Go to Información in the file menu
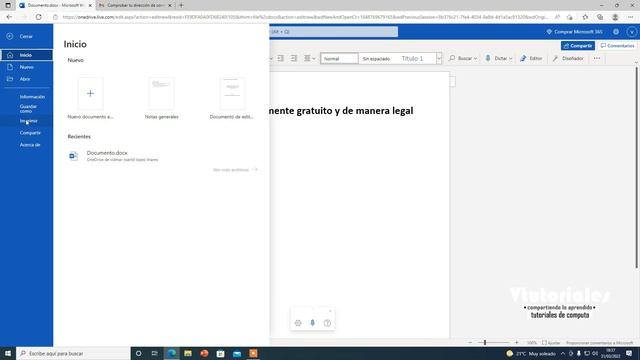This screenshot has height=360, width=640. click(32, 97)
